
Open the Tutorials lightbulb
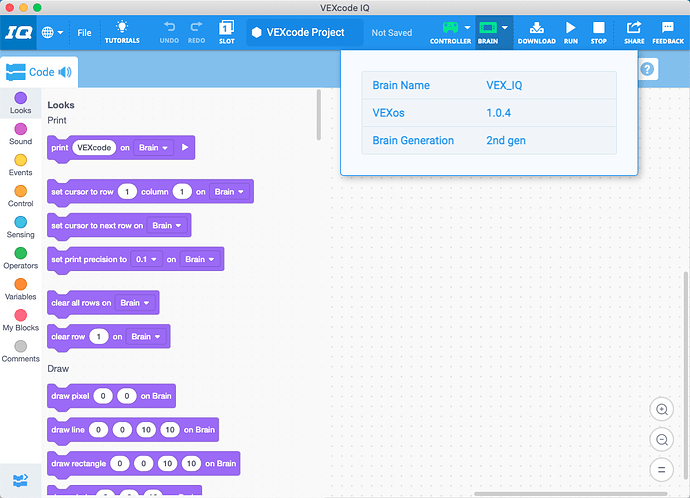[122, 32]
